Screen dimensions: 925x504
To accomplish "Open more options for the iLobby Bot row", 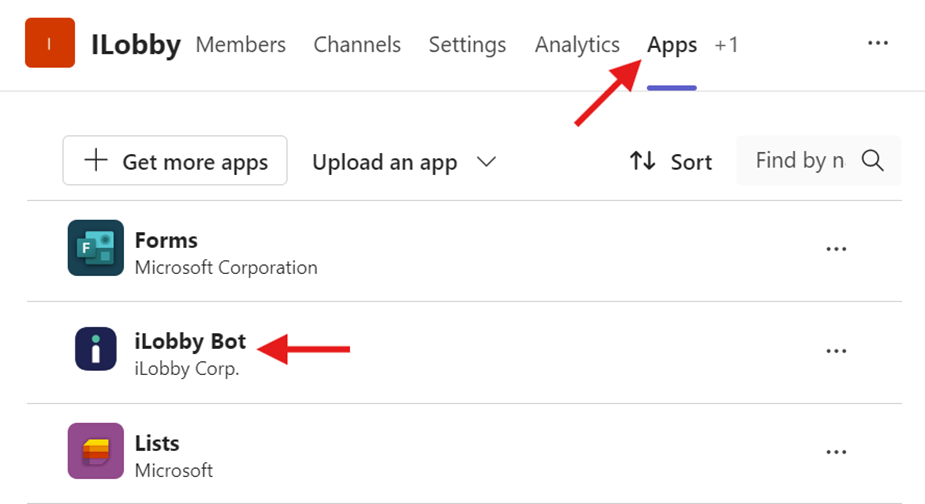I will coord(836,351).
